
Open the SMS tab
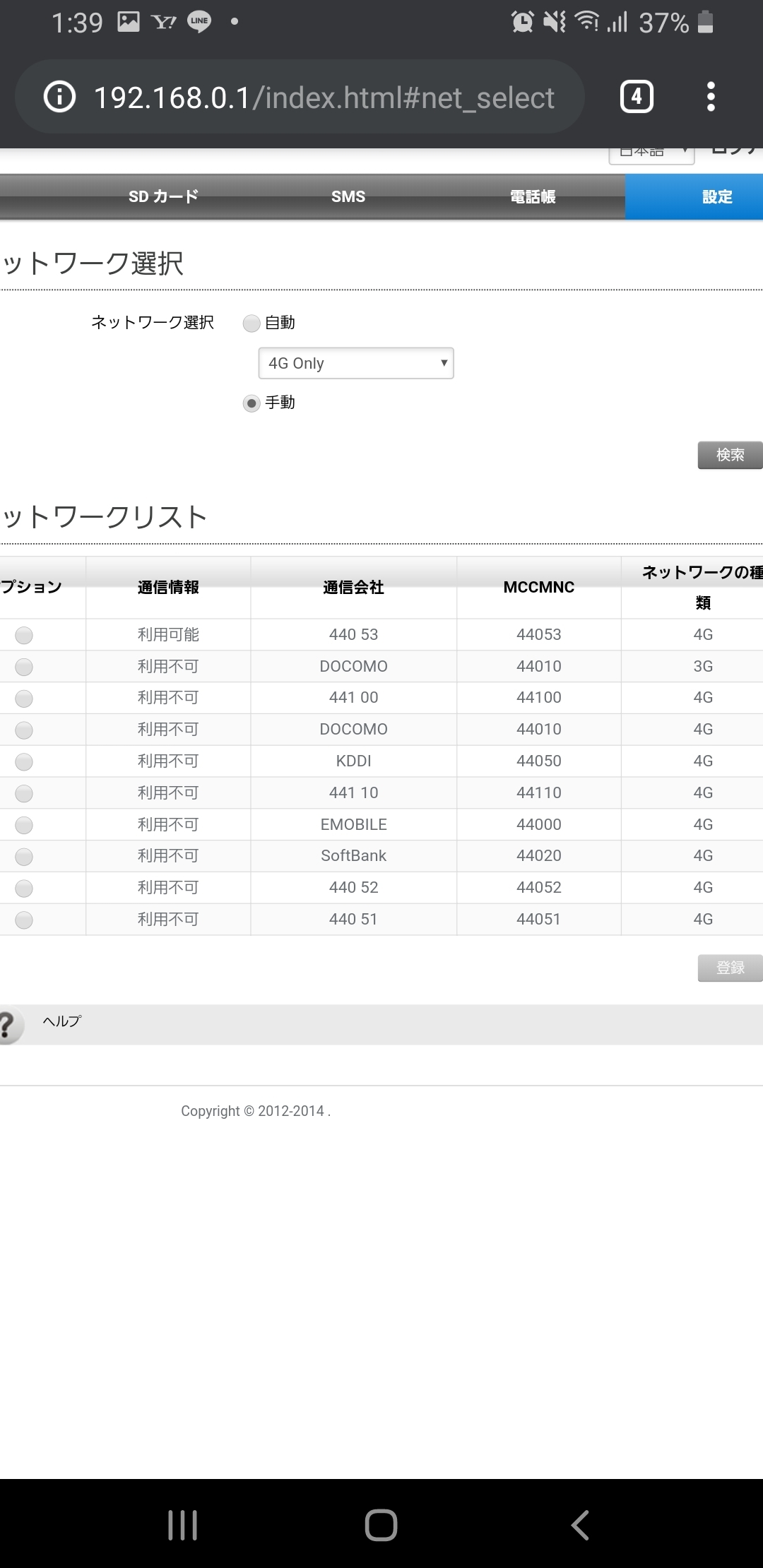348,197
